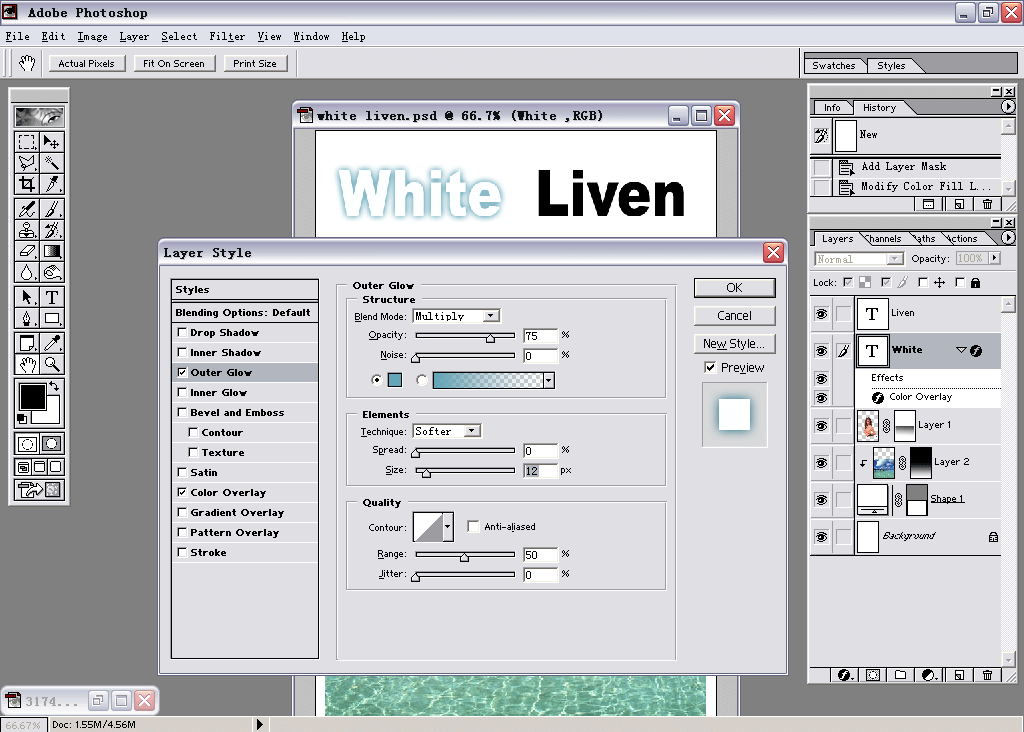
Task: Select the Magic Wand tool
Action: coord(52,163)
